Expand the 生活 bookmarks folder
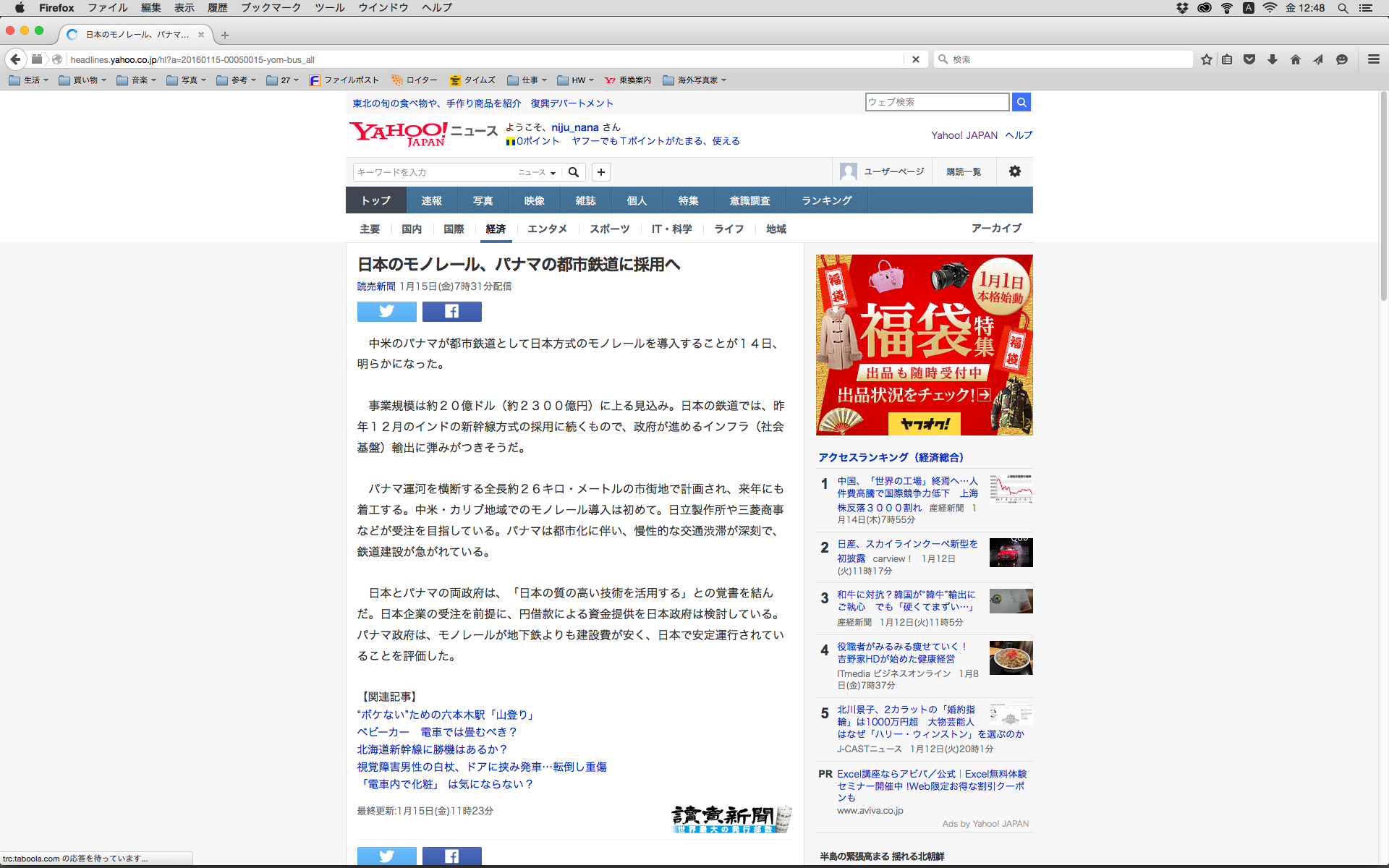 (29, 80)
